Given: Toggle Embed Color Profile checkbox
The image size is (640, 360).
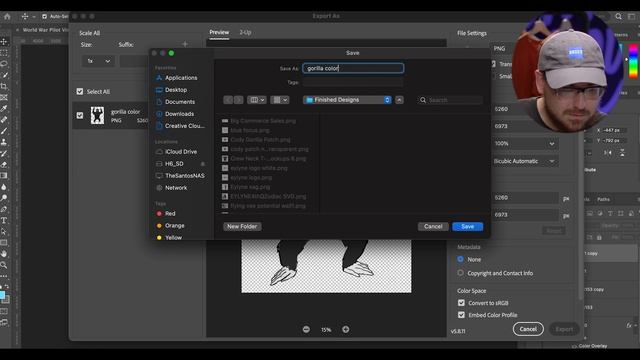Looking at the screenshot, I should (x=461, y=315).
